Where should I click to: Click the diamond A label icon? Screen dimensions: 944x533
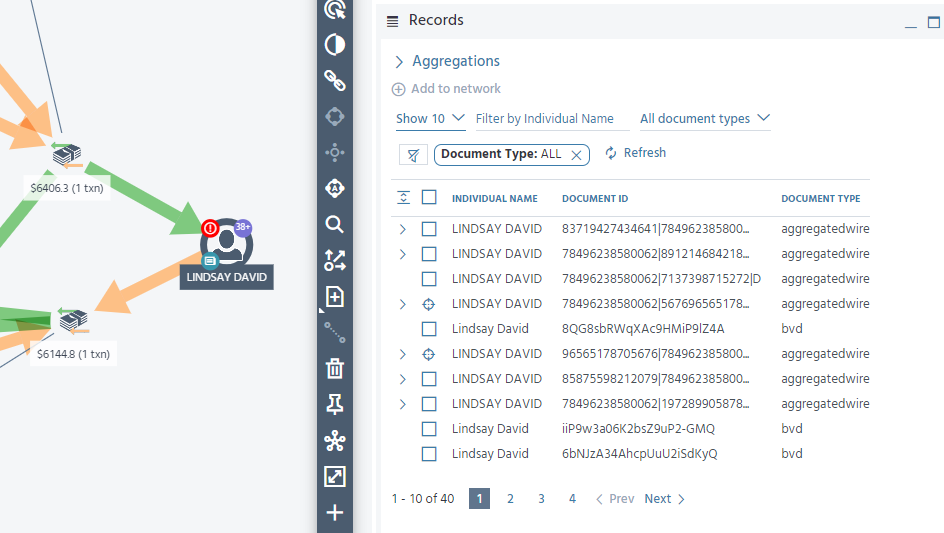click(x=335, y=189)
